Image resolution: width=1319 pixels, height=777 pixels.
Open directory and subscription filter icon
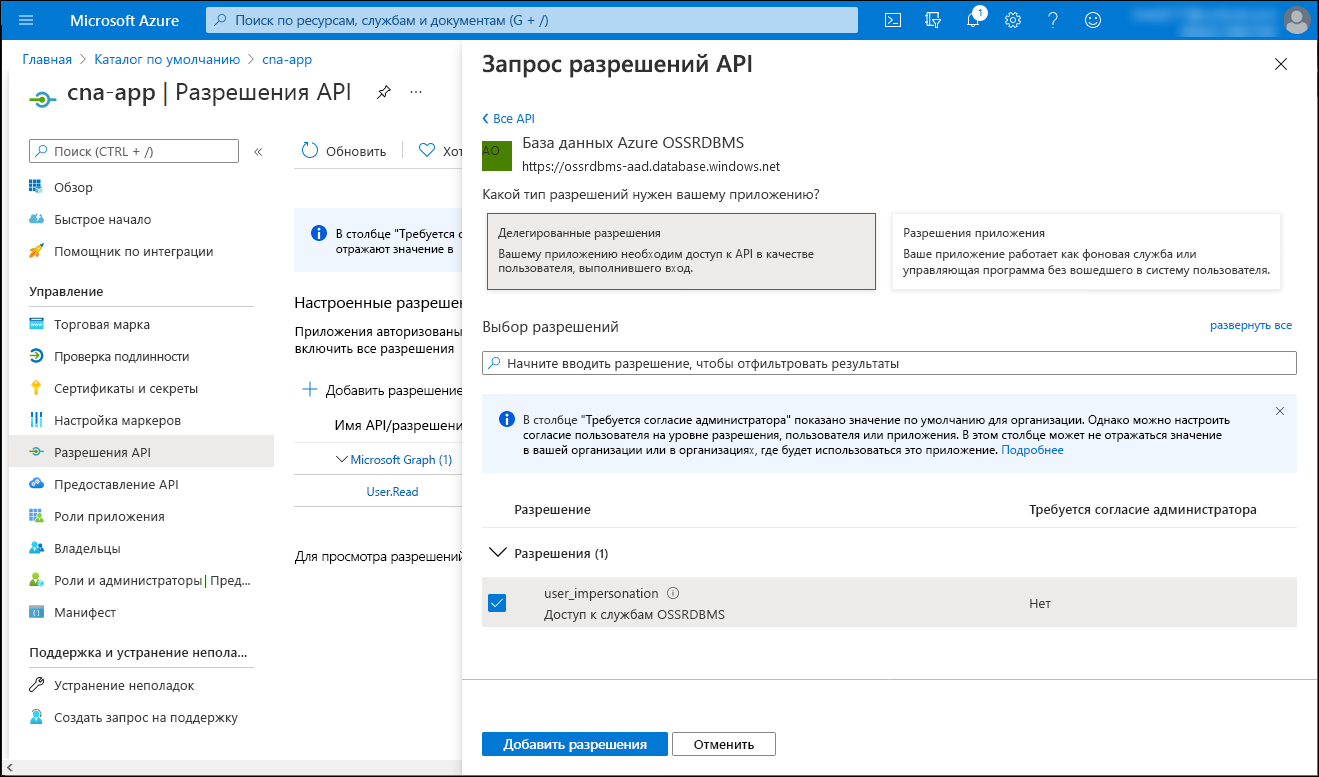[933, 20]
